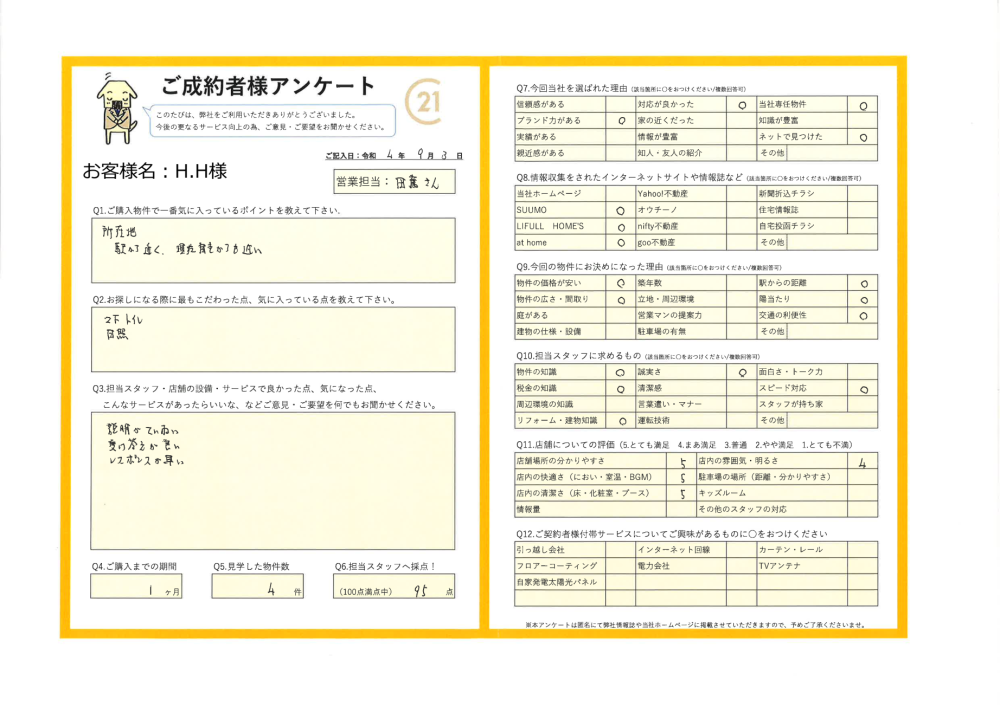Click the Q6 staff score field showing 95

(394, 591)
